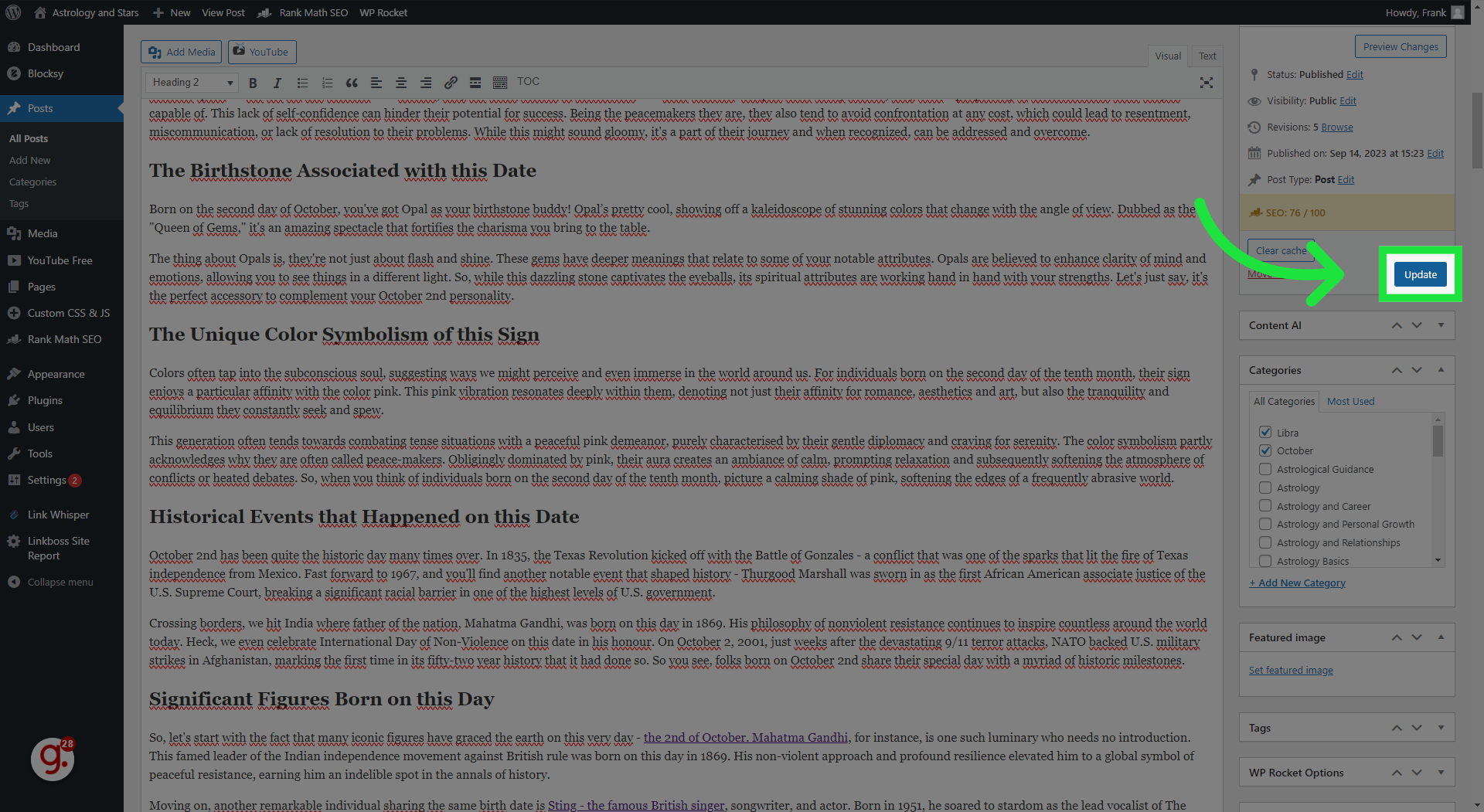1484x812 pixels.
Task: Click Add Media button
Action: coord(182,52)
